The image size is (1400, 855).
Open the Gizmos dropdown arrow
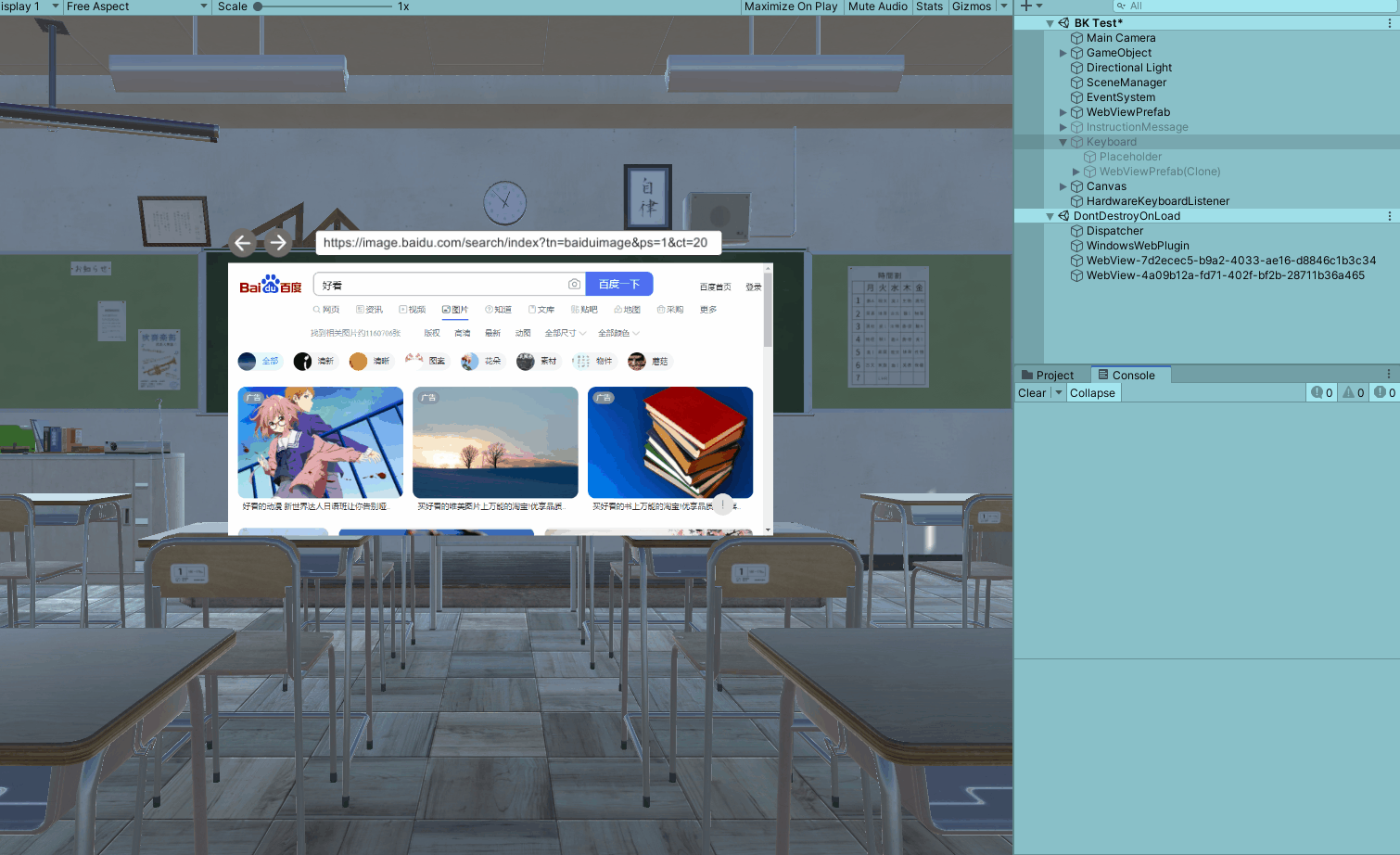coord(1003,6)
